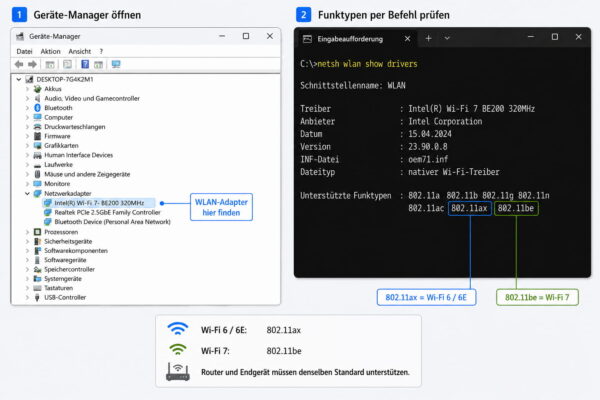Image resolution: width=600 pixels, height=400 pixels.
Task: Select Realtek PCIe 2.5GbE Family Controller
Action: 108,212
